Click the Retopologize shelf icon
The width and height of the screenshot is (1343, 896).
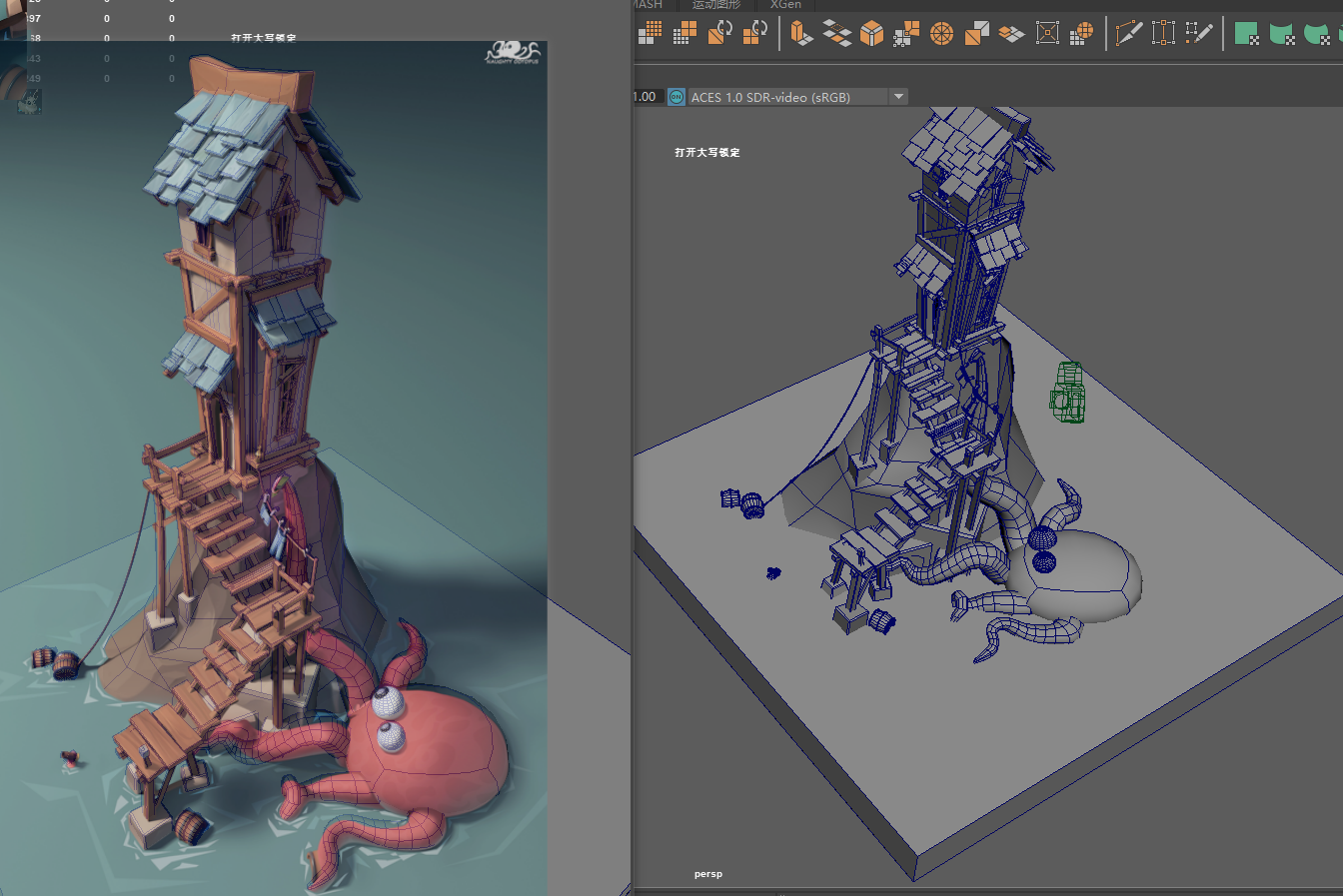click(x=755, y=33)
